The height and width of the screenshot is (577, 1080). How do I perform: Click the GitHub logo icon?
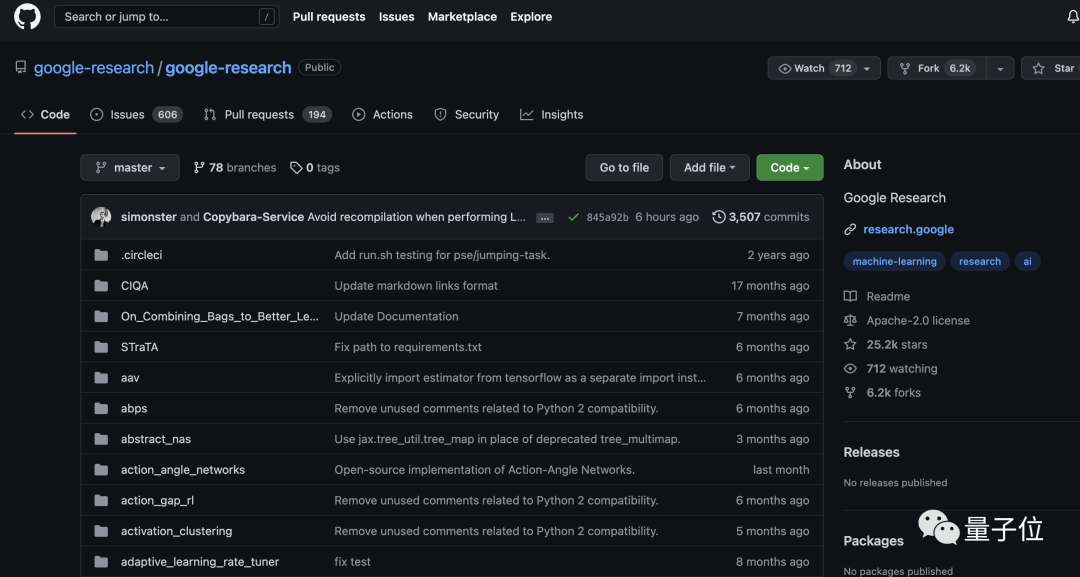tap(27, 17)
